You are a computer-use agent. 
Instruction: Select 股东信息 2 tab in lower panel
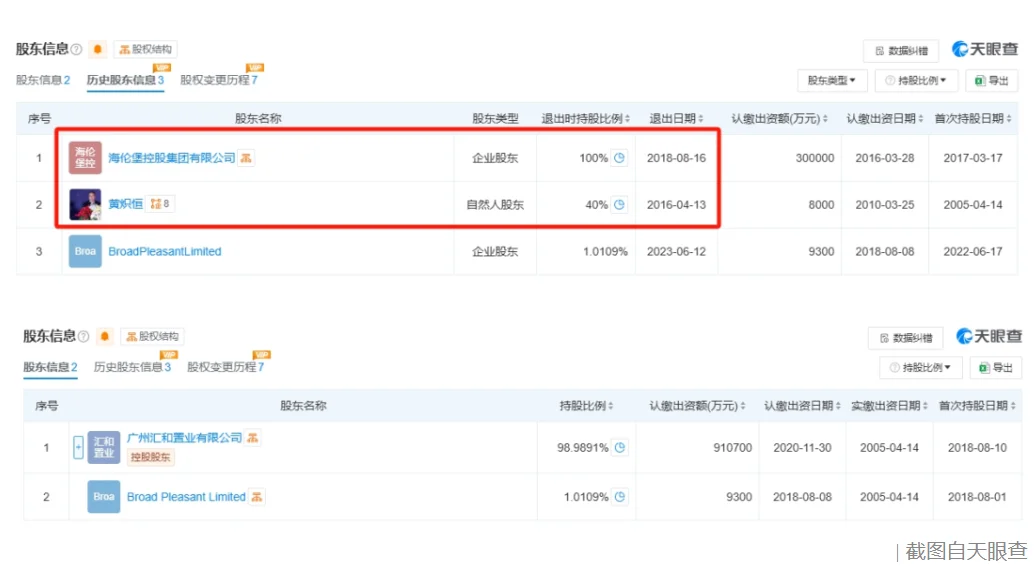coord(50,367)
